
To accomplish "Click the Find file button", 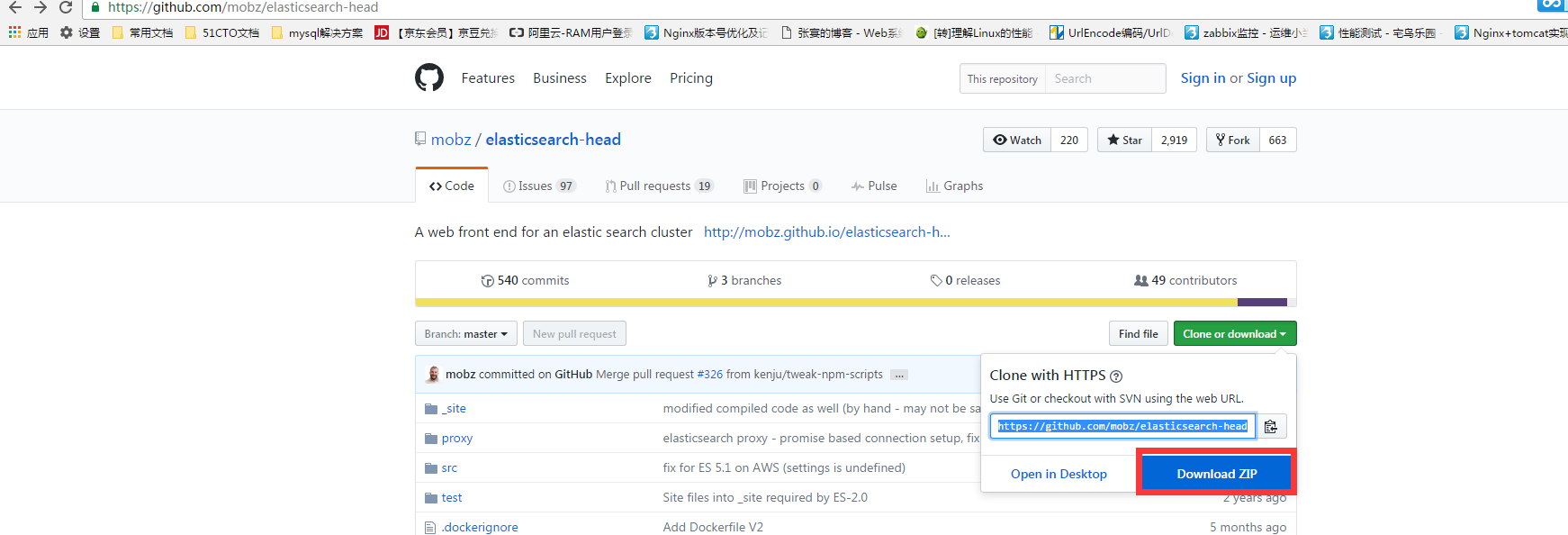I will 1139,333.
